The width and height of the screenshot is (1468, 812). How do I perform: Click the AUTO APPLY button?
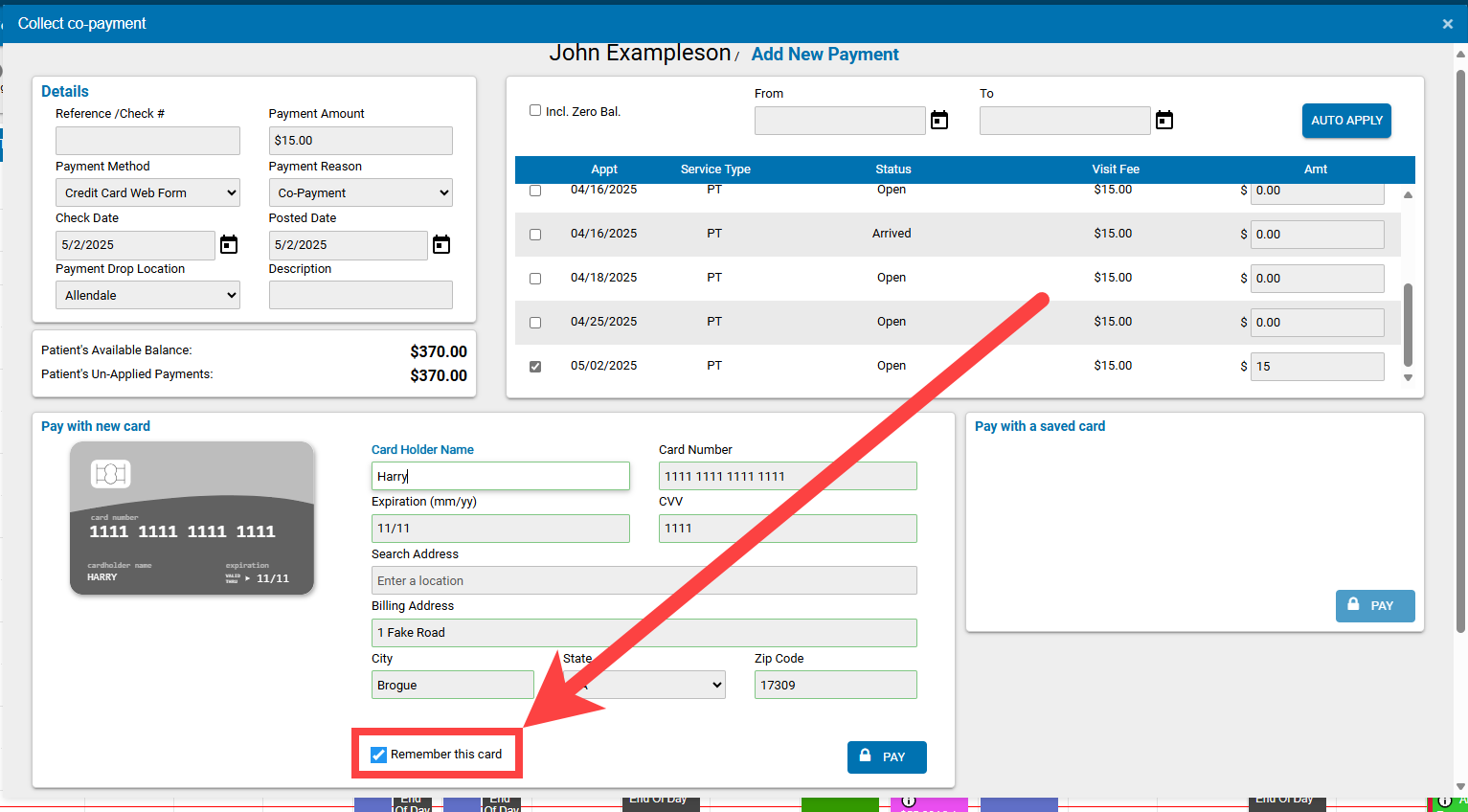pyautogui.click(x=1346, y=121)
